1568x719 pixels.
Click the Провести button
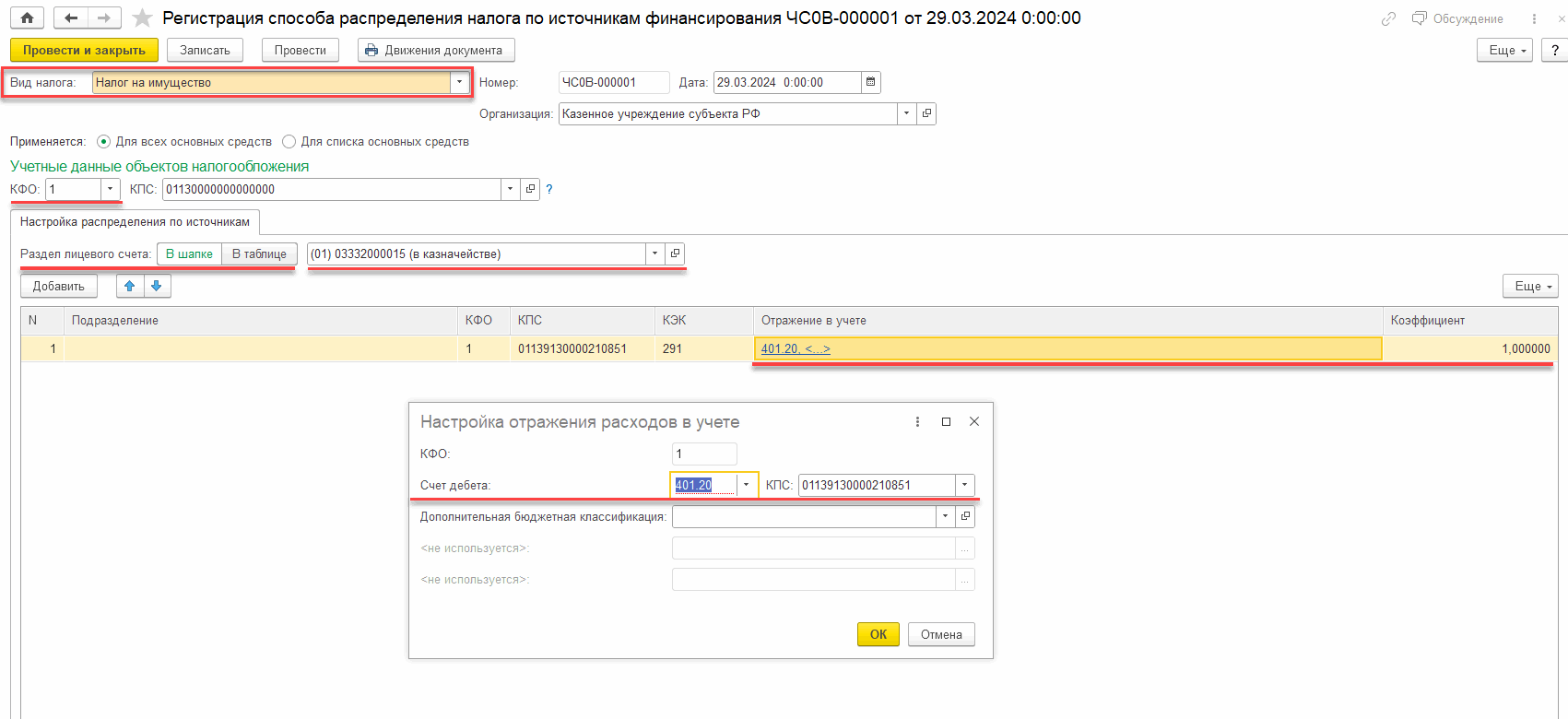301,50
